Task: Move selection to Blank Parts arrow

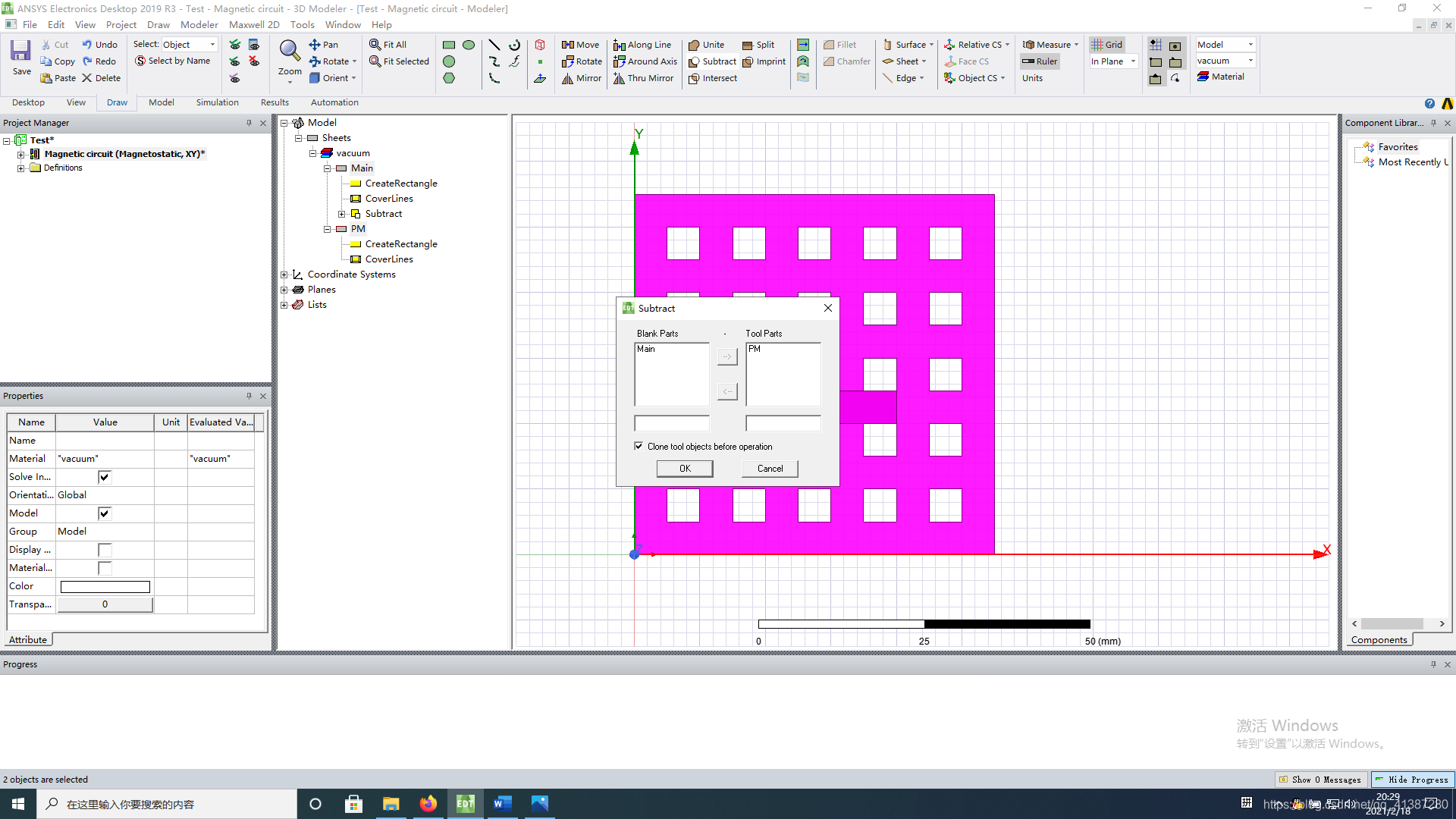Action: click(x=727, y=391)
